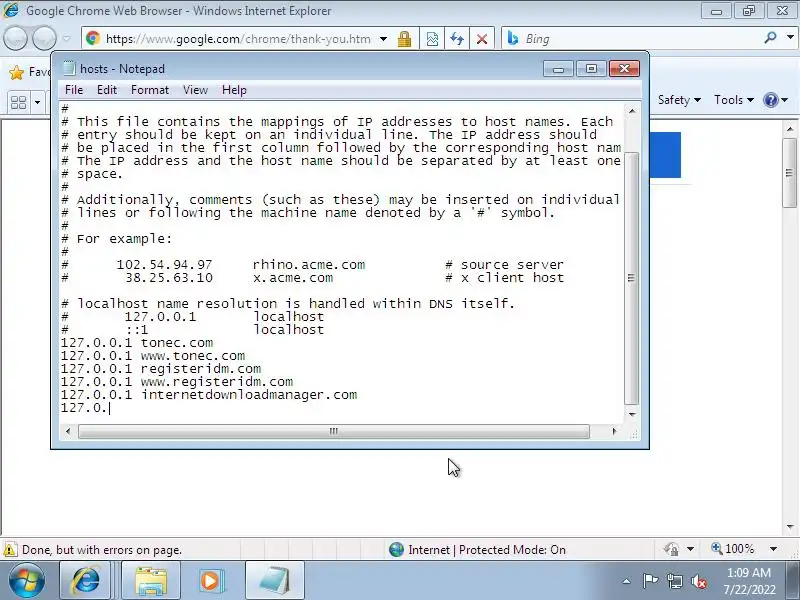Click the muted volume tray icon
Image resolution: width=800 pixels, height=600 pixels.
tap(698, 581)
